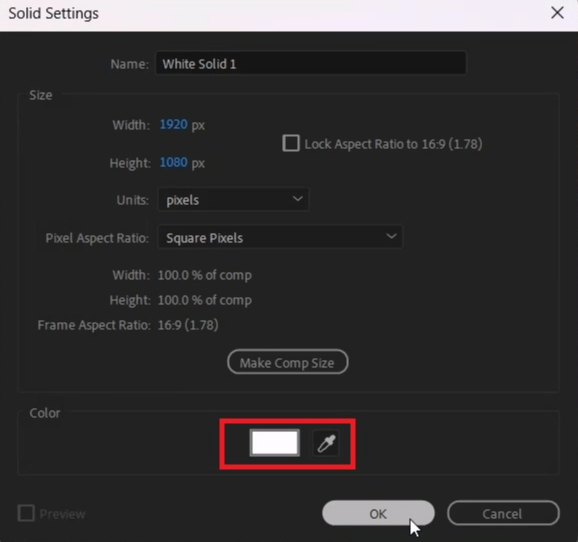Confirm with the OK button

[378, 513]
